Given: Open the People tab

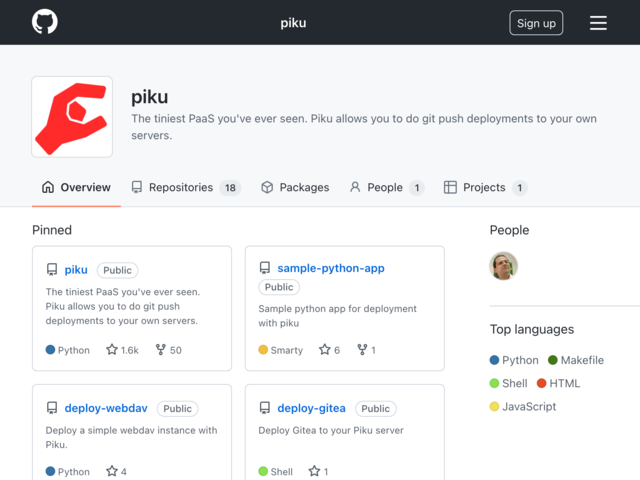Looking at the screenshot, I should 387,187.
